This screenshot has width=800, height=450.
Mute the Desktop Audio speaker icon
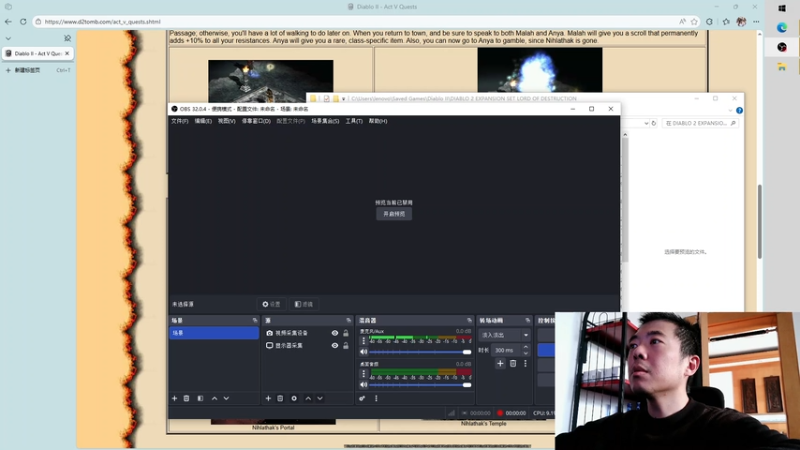tap(364, 385)
